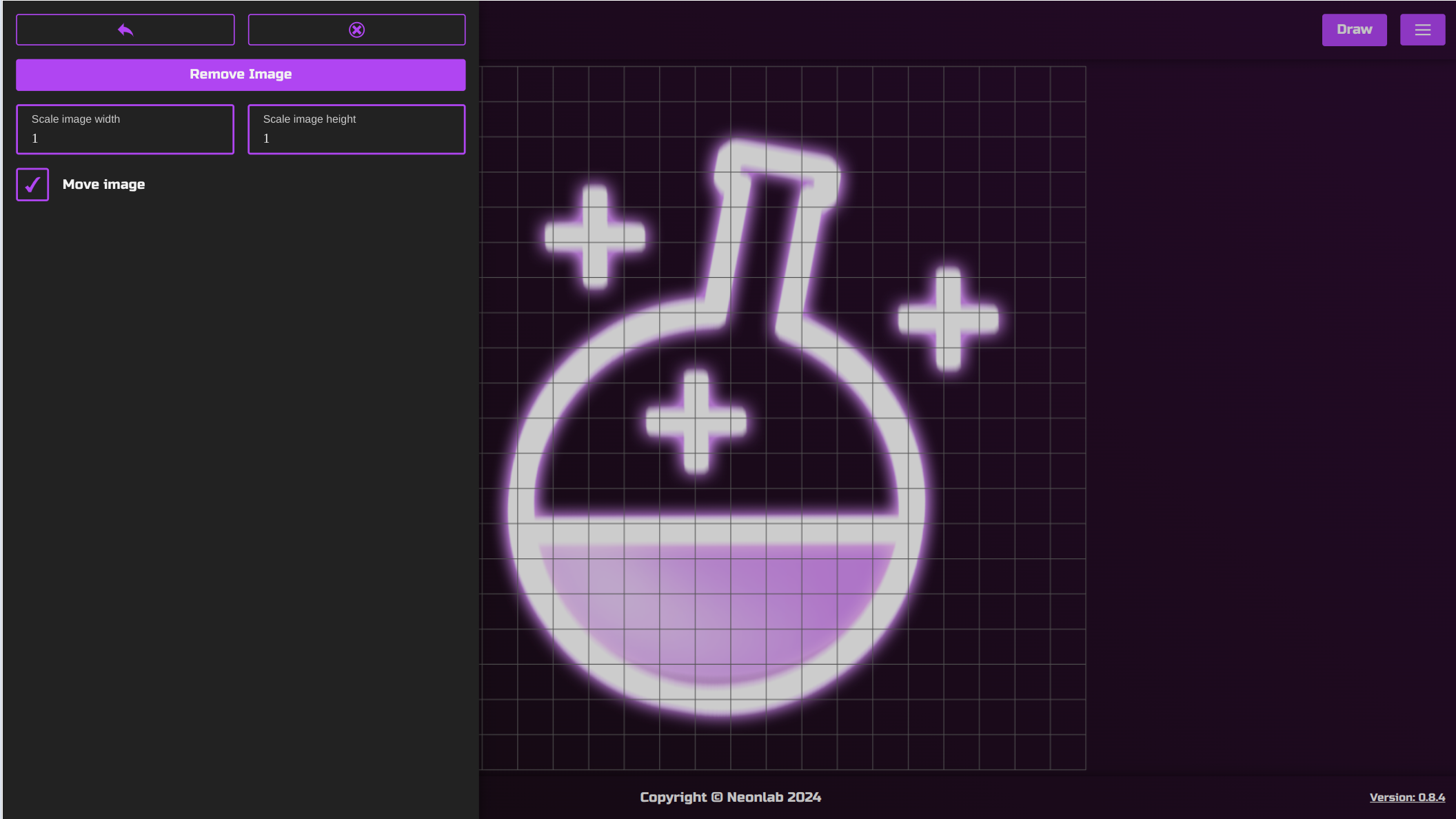The image size is (1456, 819).
Task: Uncheck the Move image checkbox
Action: tap(32, 184)
